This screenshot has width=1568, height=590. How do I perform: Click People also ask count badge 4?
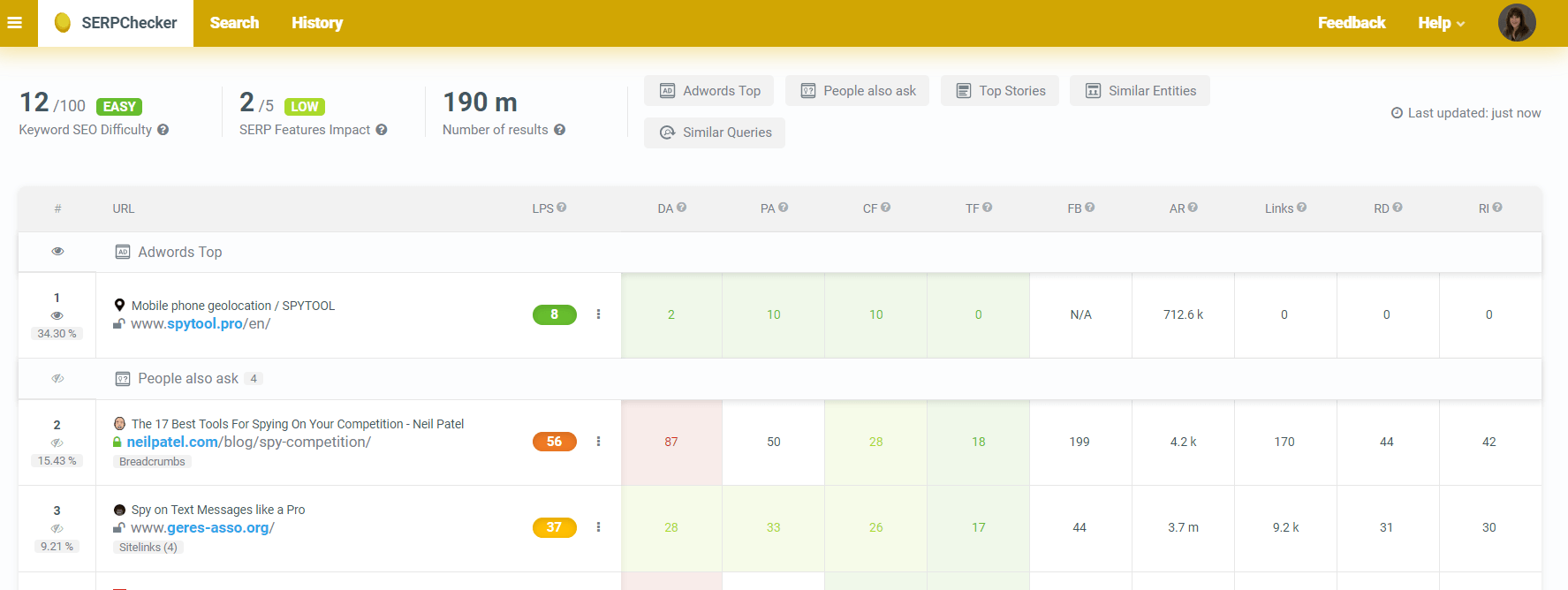[254, 379]
